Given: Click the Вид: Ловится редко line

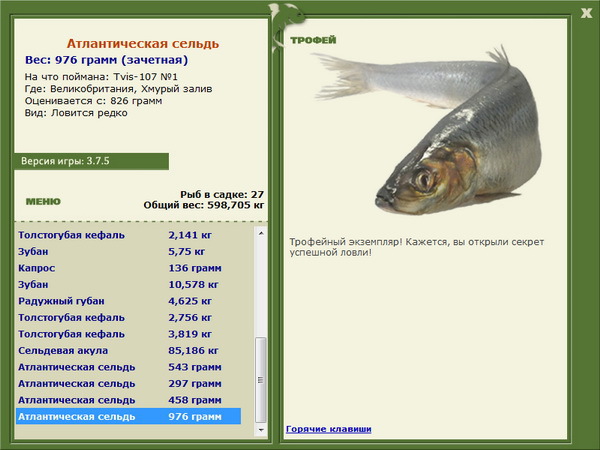Looking at the screenshot, I should (x=76, y=113).
